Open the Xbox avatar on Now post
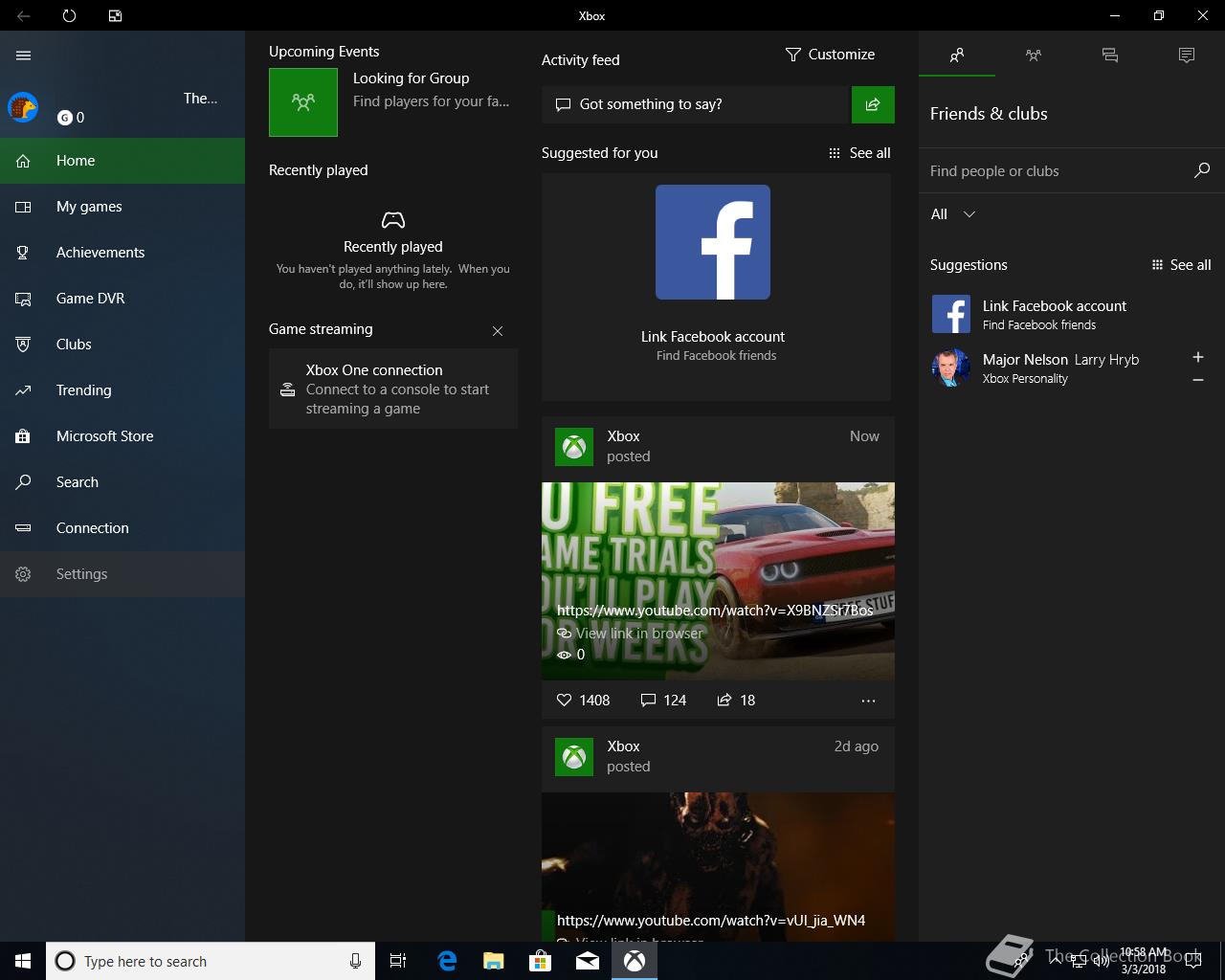Screen dimensions: 1225x980 (574, 446)
